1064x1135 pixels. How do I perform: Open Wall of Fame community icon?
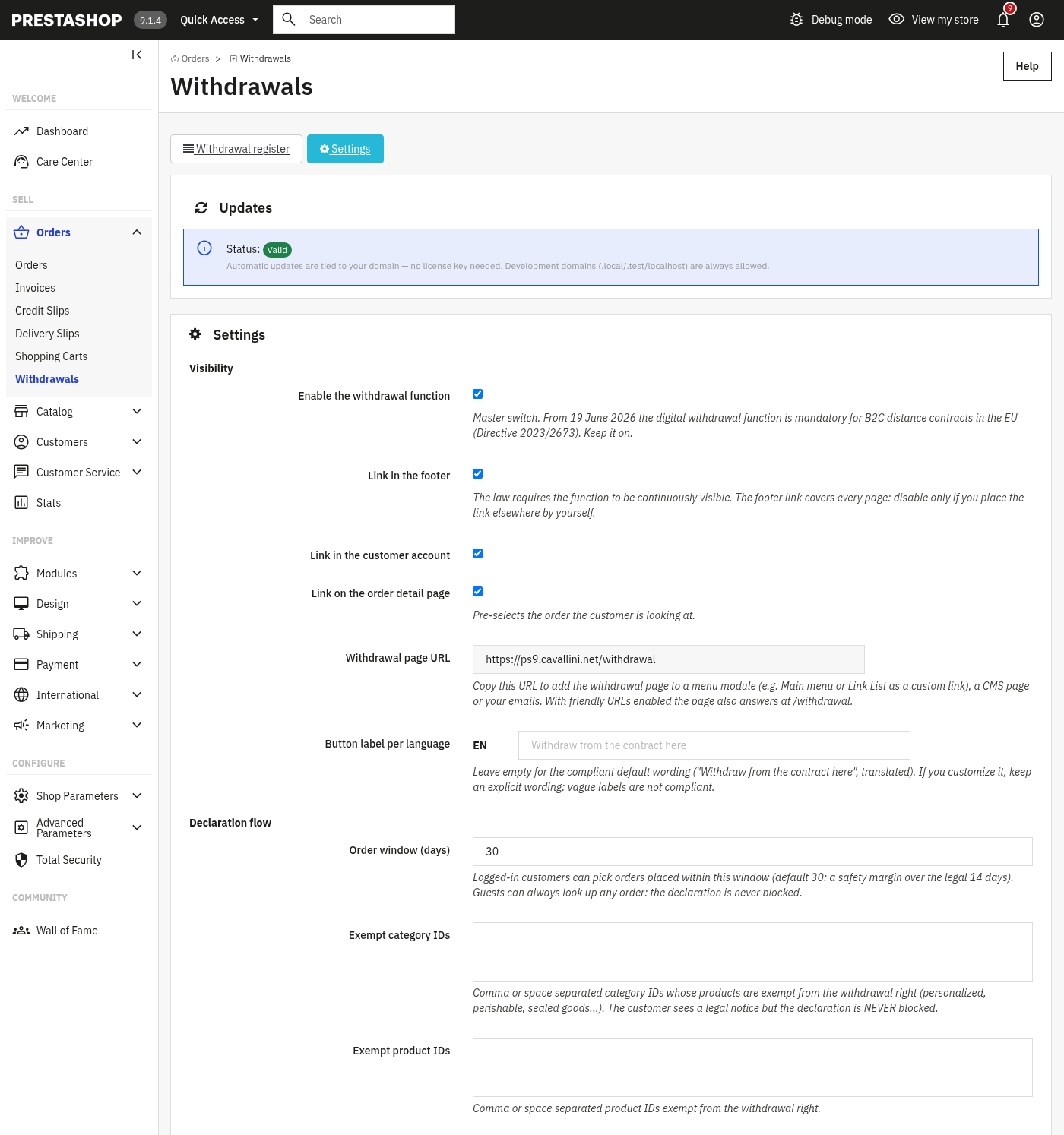point(21,931)
